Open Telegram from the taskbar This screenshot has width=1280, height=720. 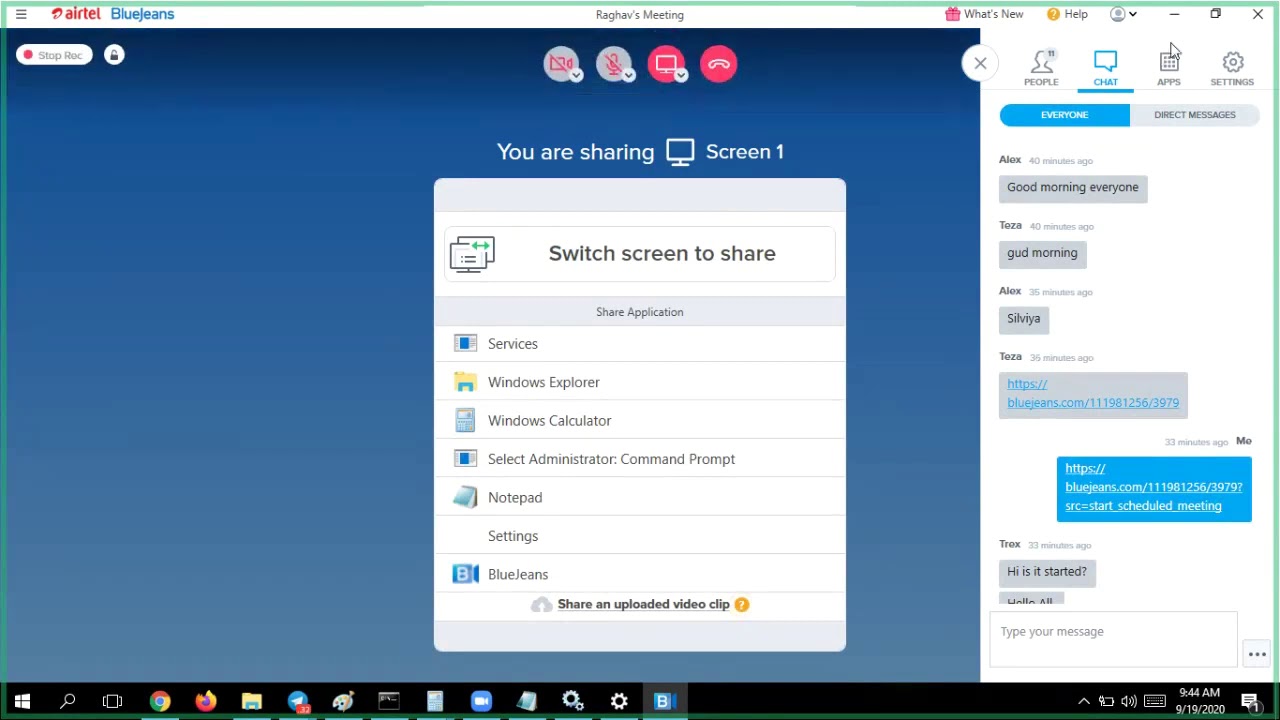pyautogui.click(x=298, y=701)
